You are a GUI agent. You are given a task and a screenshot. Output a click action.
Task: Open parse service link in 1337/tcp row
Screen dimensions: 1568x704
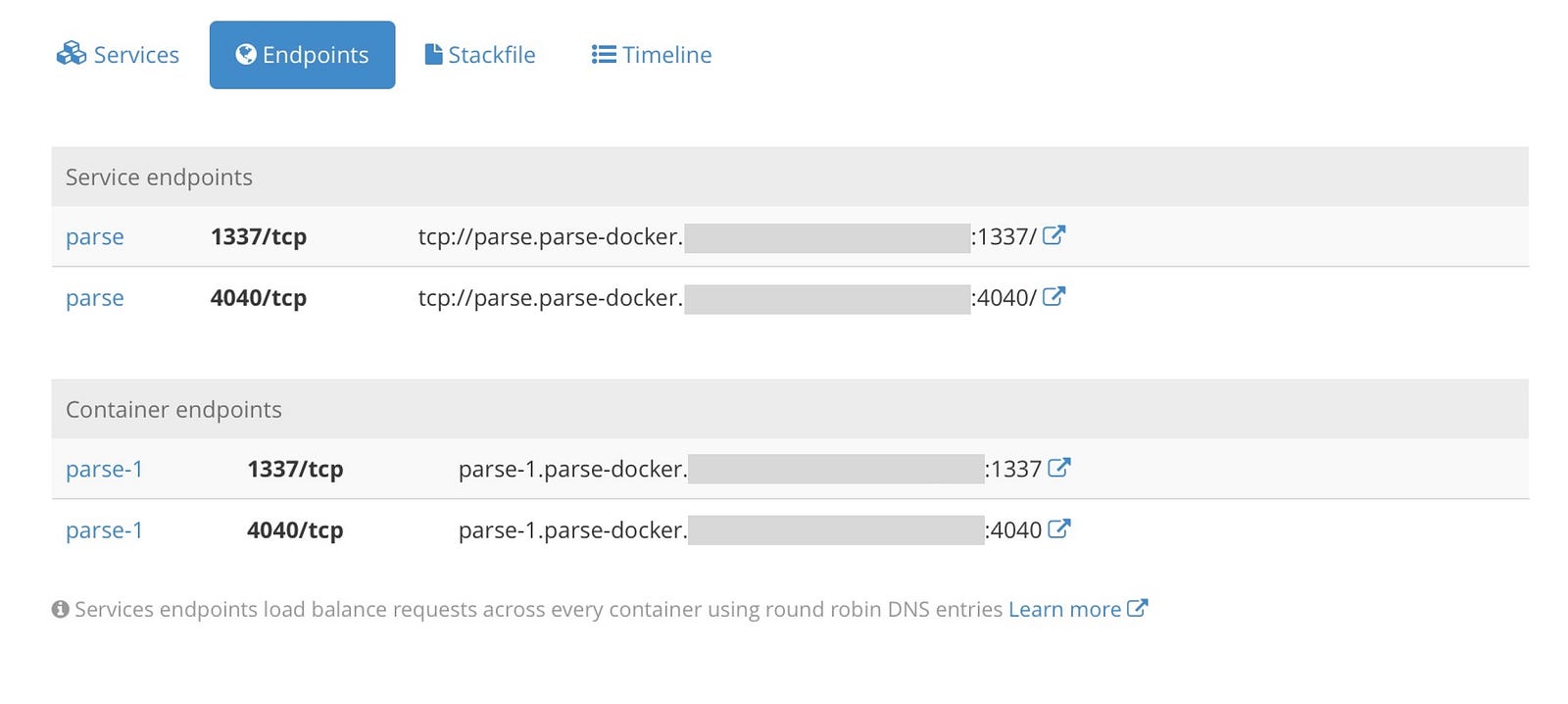tap(95, 236)
